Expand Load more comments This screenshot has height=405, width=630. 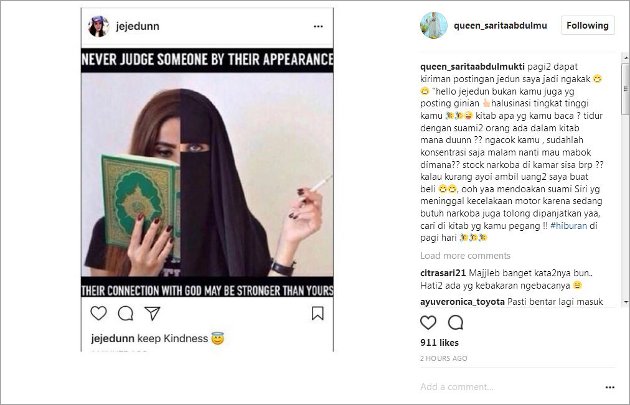tap(465, 256)
